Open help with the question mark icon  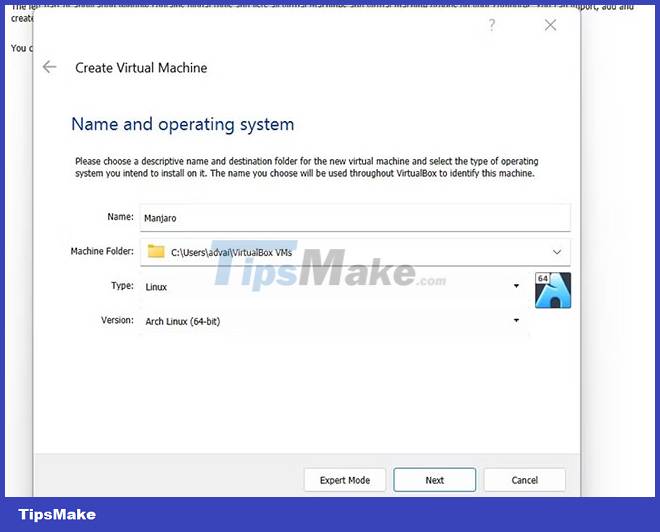click(x=492, y=25)
